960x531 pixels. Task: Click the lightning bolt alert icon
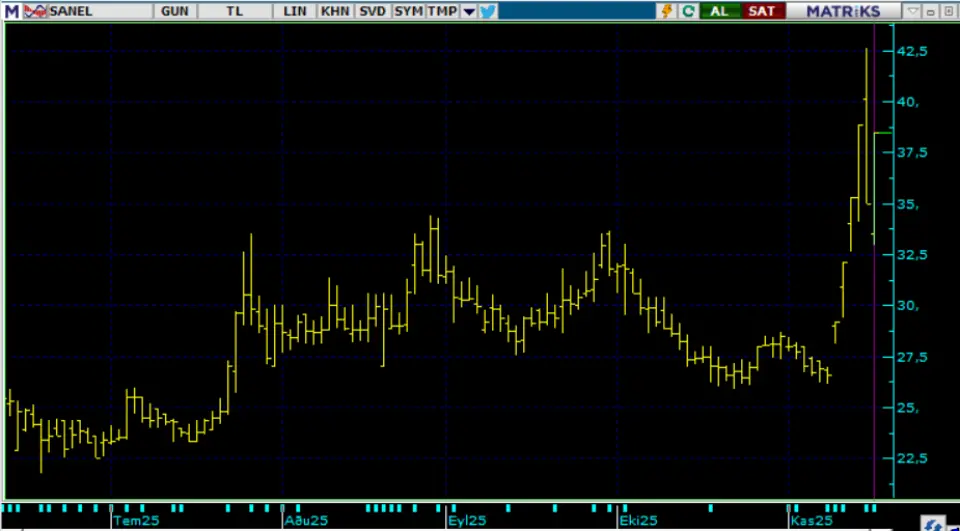(667, 11)
